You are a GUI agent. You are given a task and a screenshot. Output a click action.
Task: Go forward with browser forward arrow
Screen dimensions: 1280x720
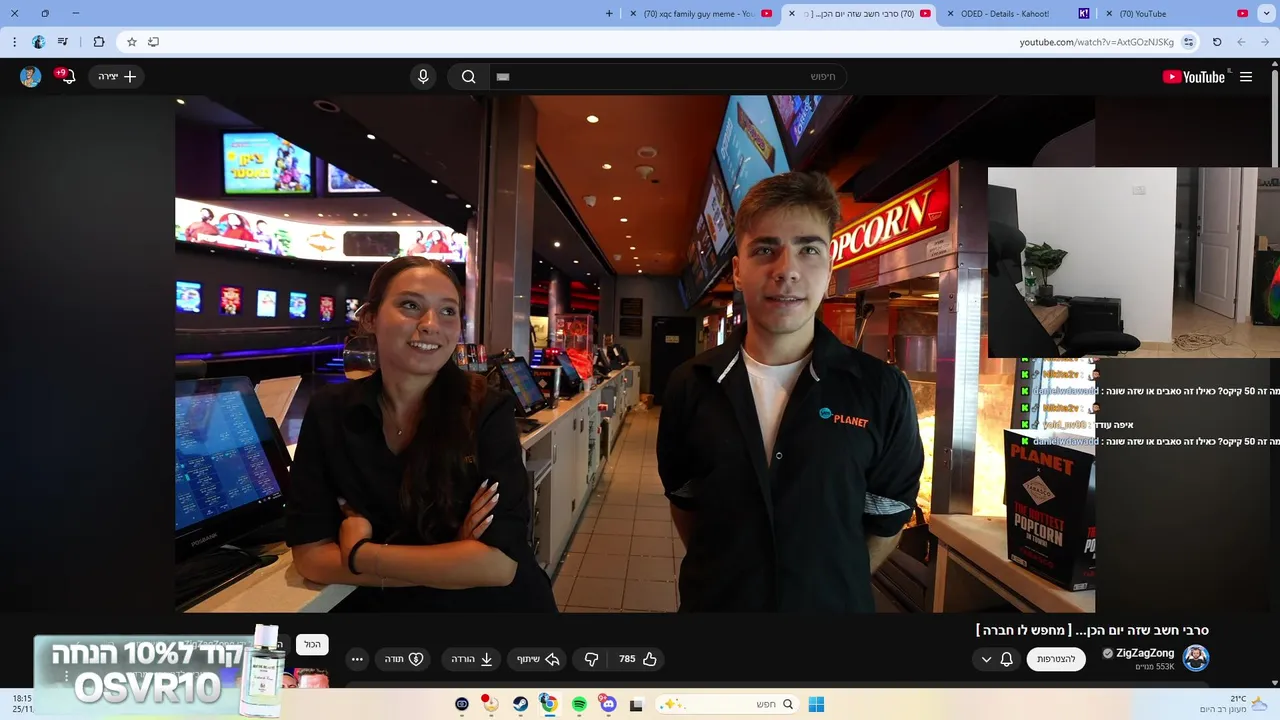pos(1241,42)
